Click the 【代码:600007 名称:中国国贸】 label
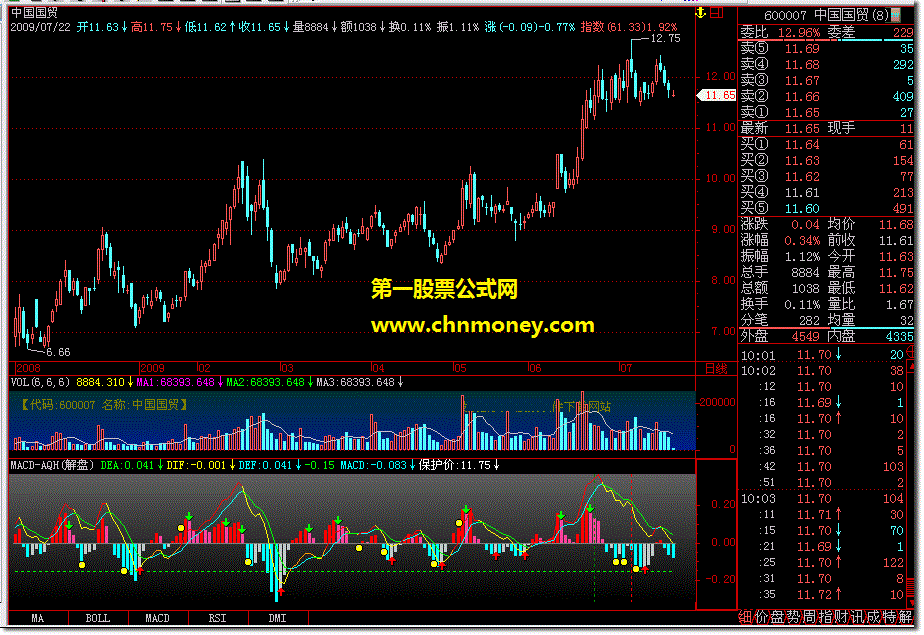 pos(104,405)
